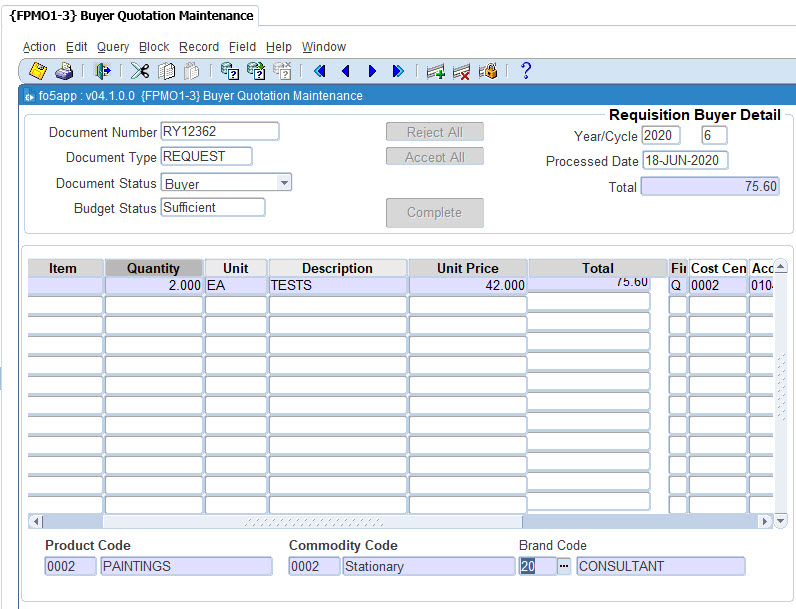Select the Buyer Quotation Maintenance tab
This screenshot has width=796, height=609.
tap(130, 16)
